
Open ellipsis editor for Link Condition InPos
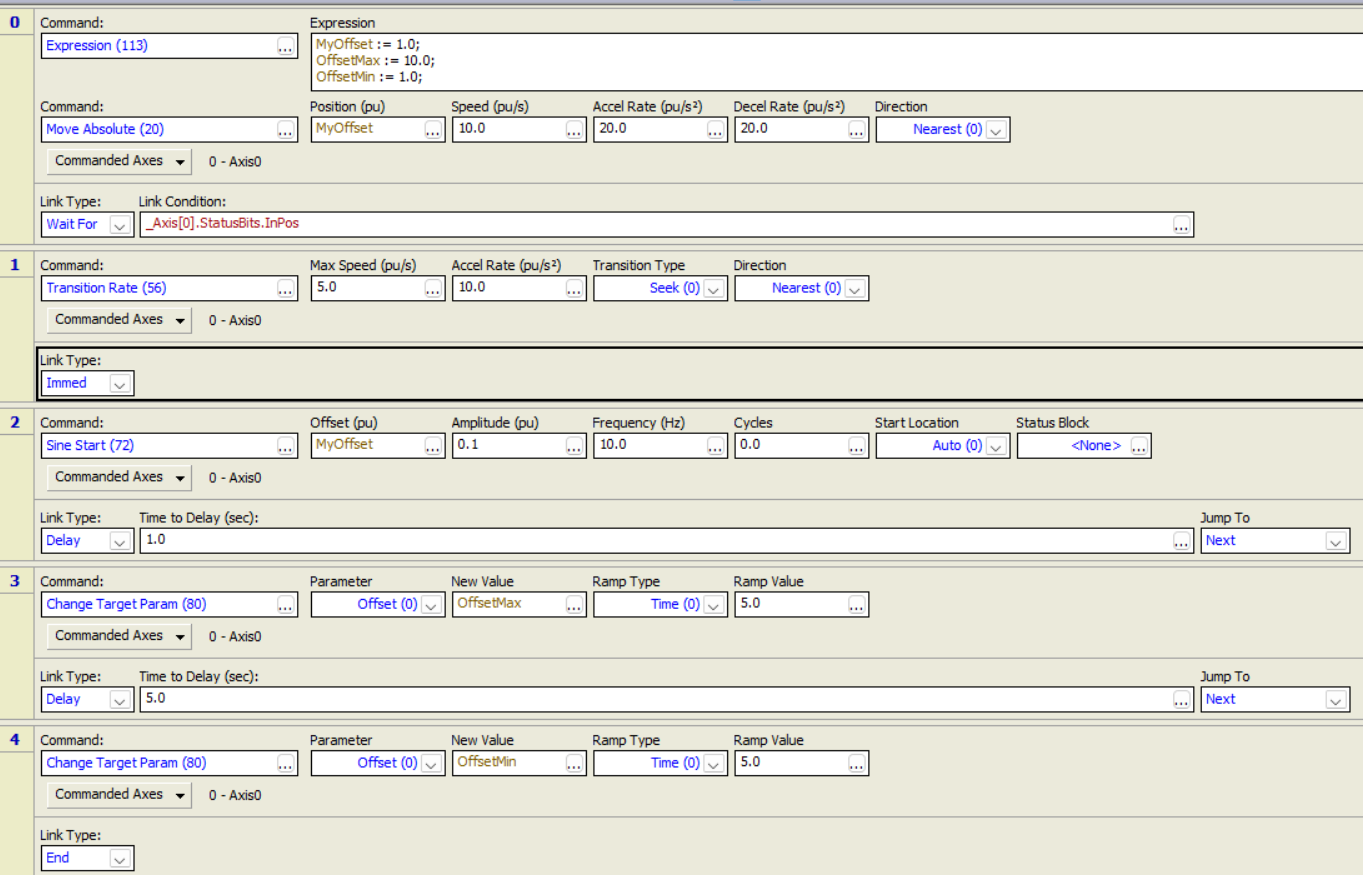click(1182, 225)
